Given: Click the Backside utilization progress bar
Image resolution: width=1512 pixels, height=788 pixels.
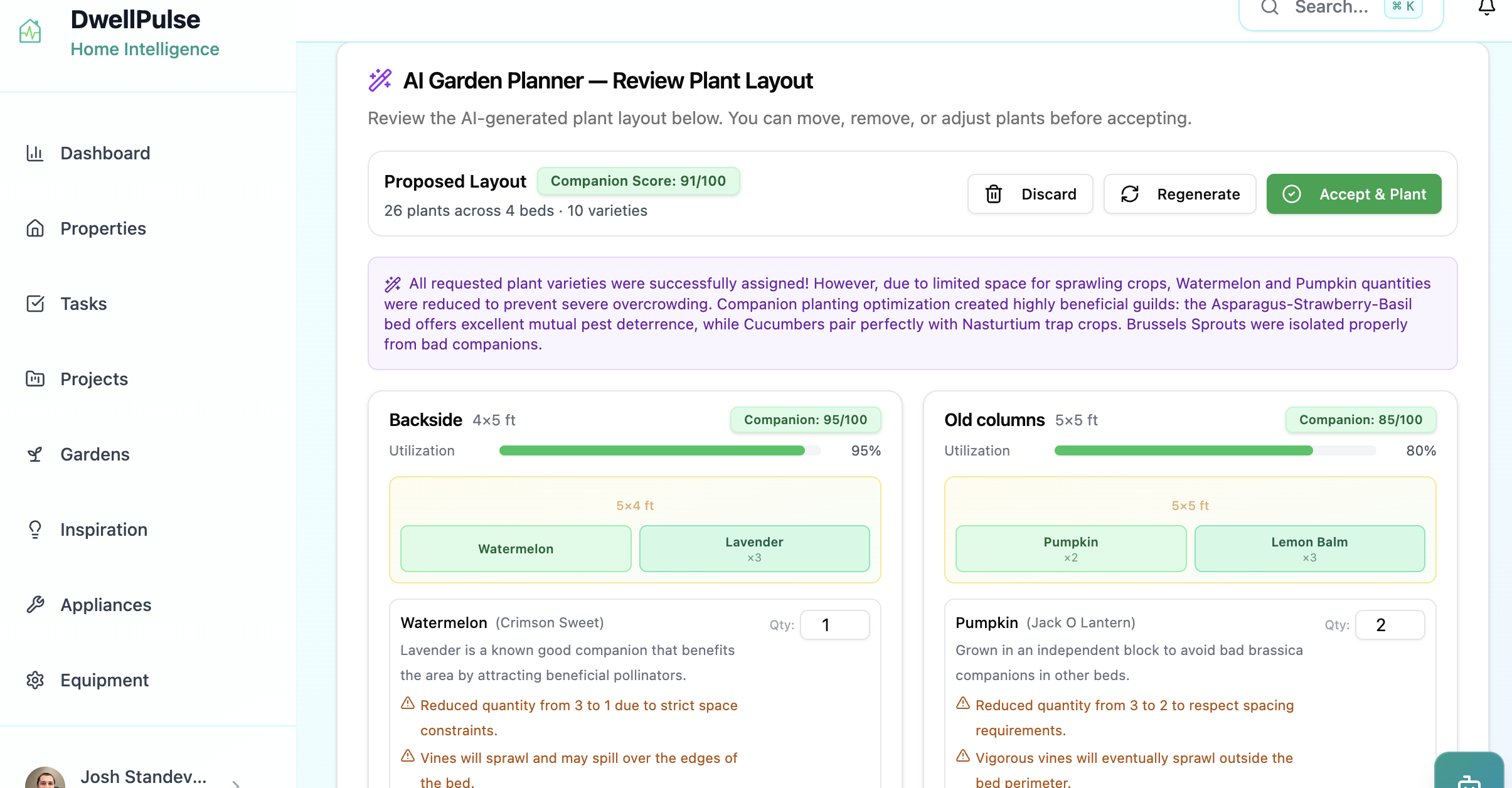Looking at the screenshot, I should pyautogui.click(x=659, y=450).
